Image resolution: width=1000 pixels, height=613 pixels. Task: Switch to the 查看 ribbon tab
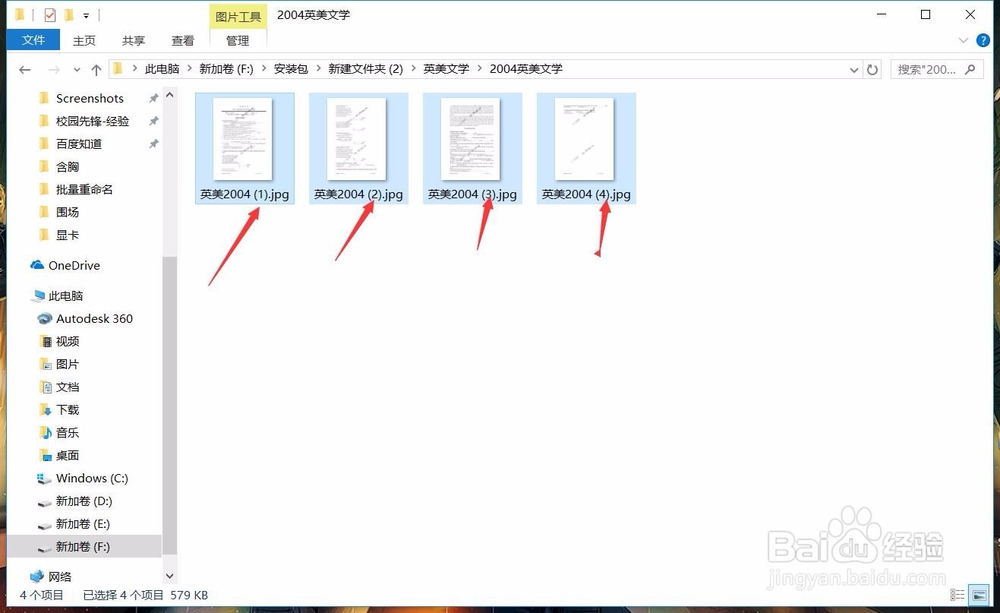pos(181,40)
